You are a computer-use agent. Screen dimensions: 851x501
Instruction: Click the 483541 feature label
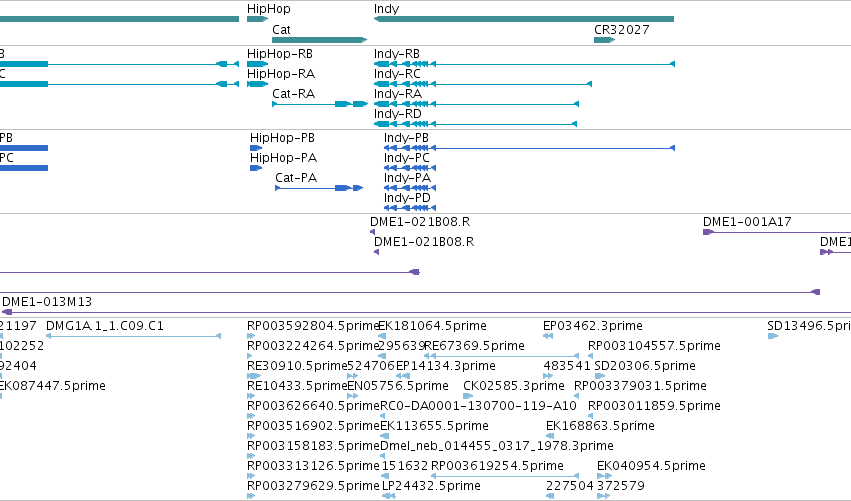(x=567, y=366)
